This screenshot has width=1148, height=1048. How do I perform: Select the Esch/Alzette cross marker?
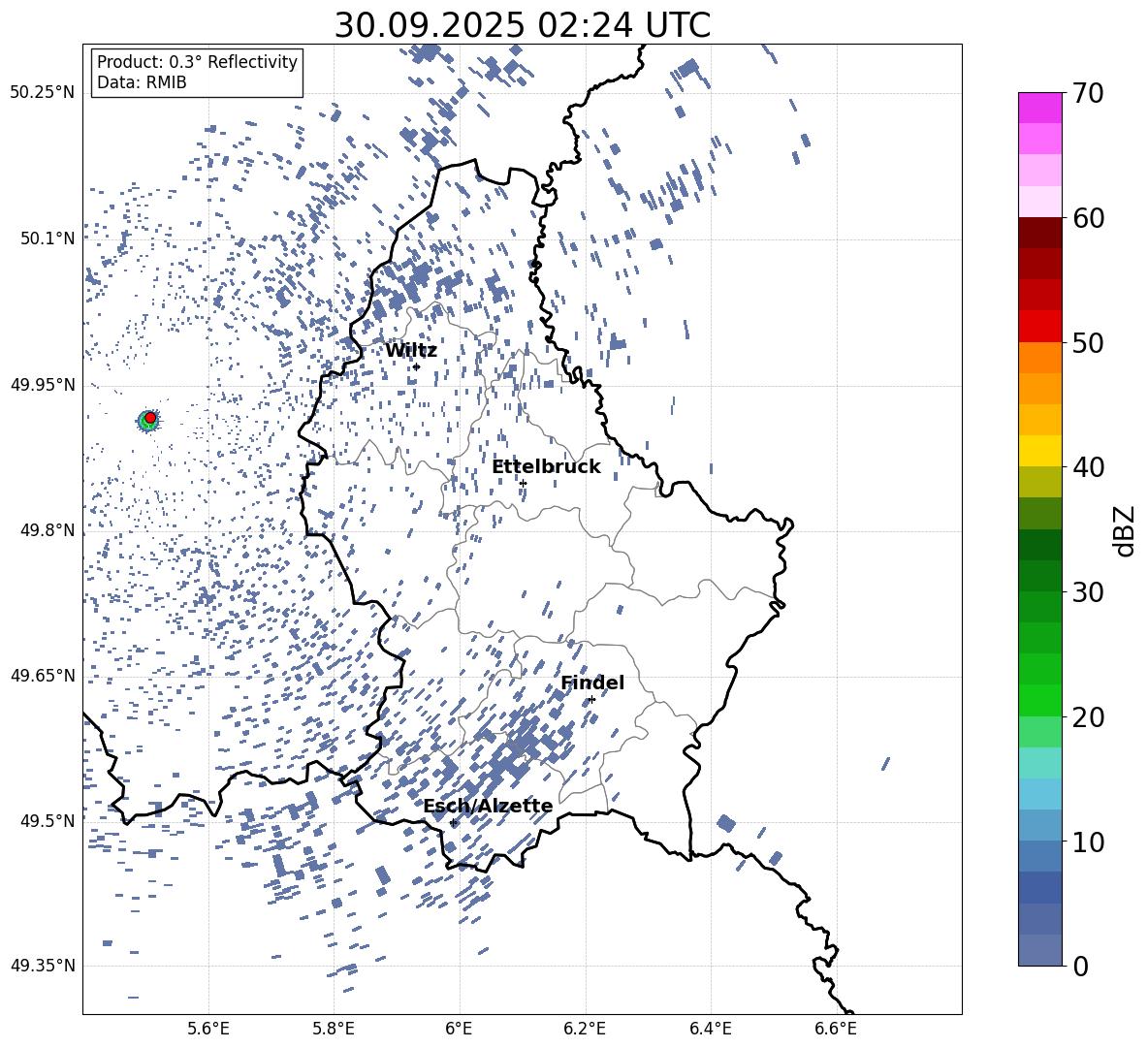pyautogui.click(x=453, y=822)
